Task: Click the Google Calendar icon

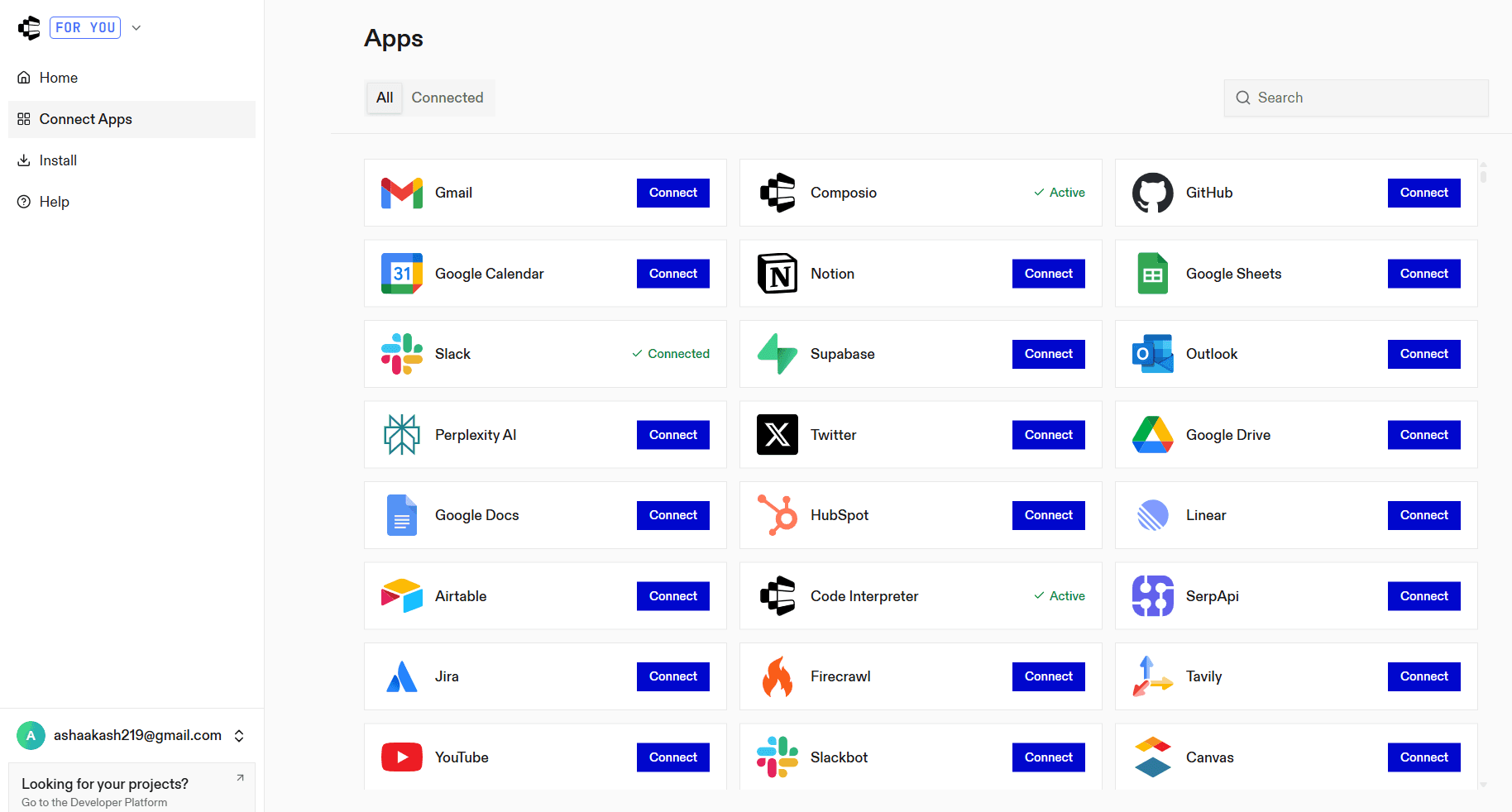Action: click(x=402, y=274)
